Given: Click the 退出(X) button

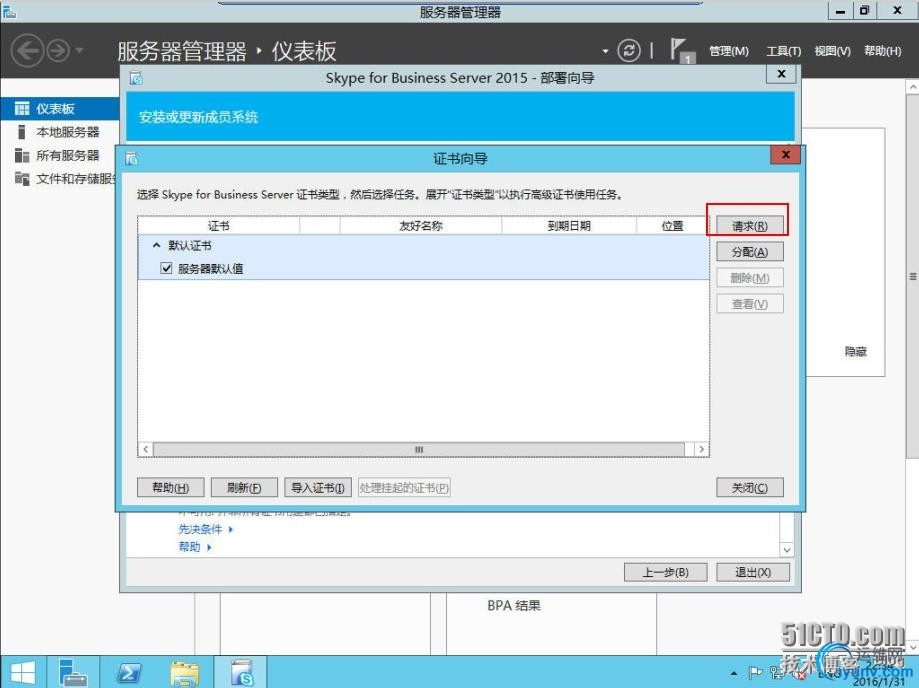Looking at the screenshot, I should (x=753, y=572).
